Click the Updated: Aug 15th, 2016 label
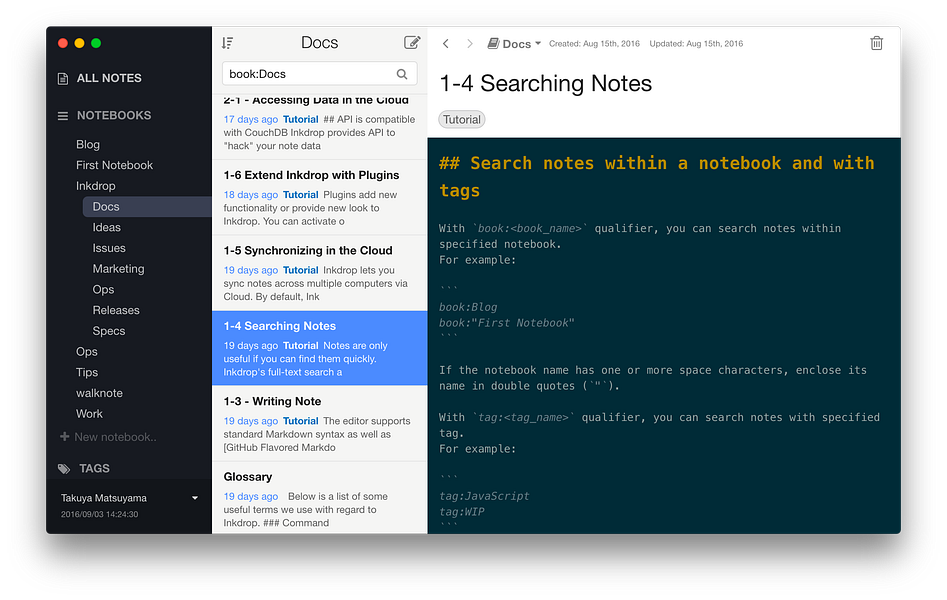Screen dimensions: 947x600 (696, 44)
